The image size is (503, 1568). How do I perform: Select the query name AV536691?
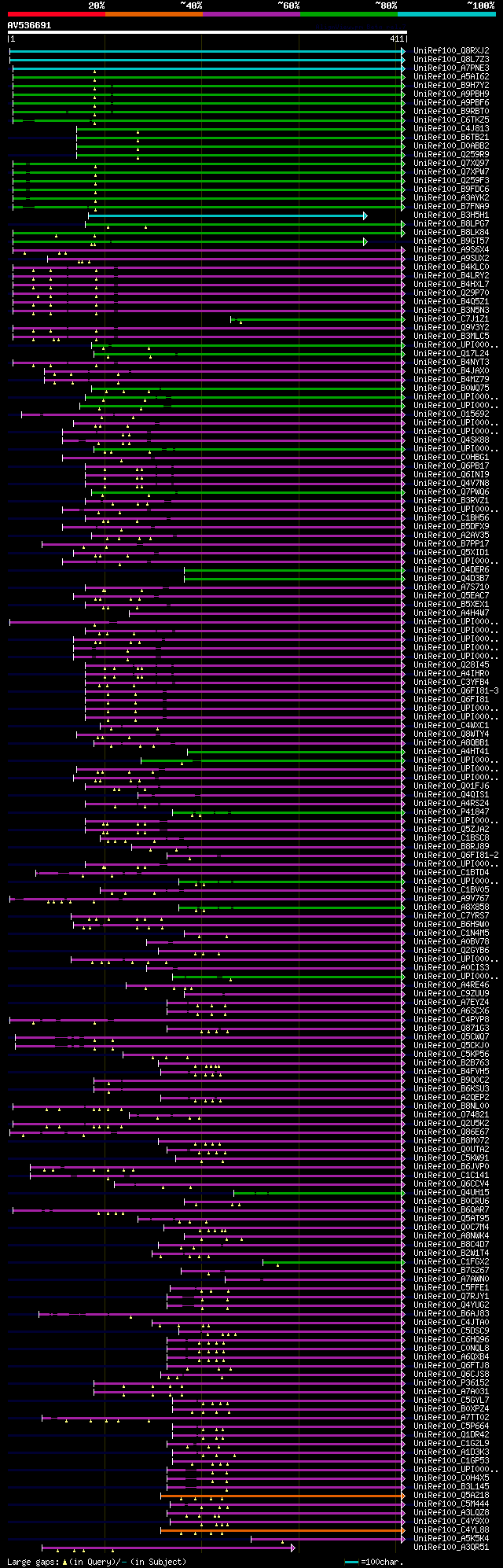(30, 25)
